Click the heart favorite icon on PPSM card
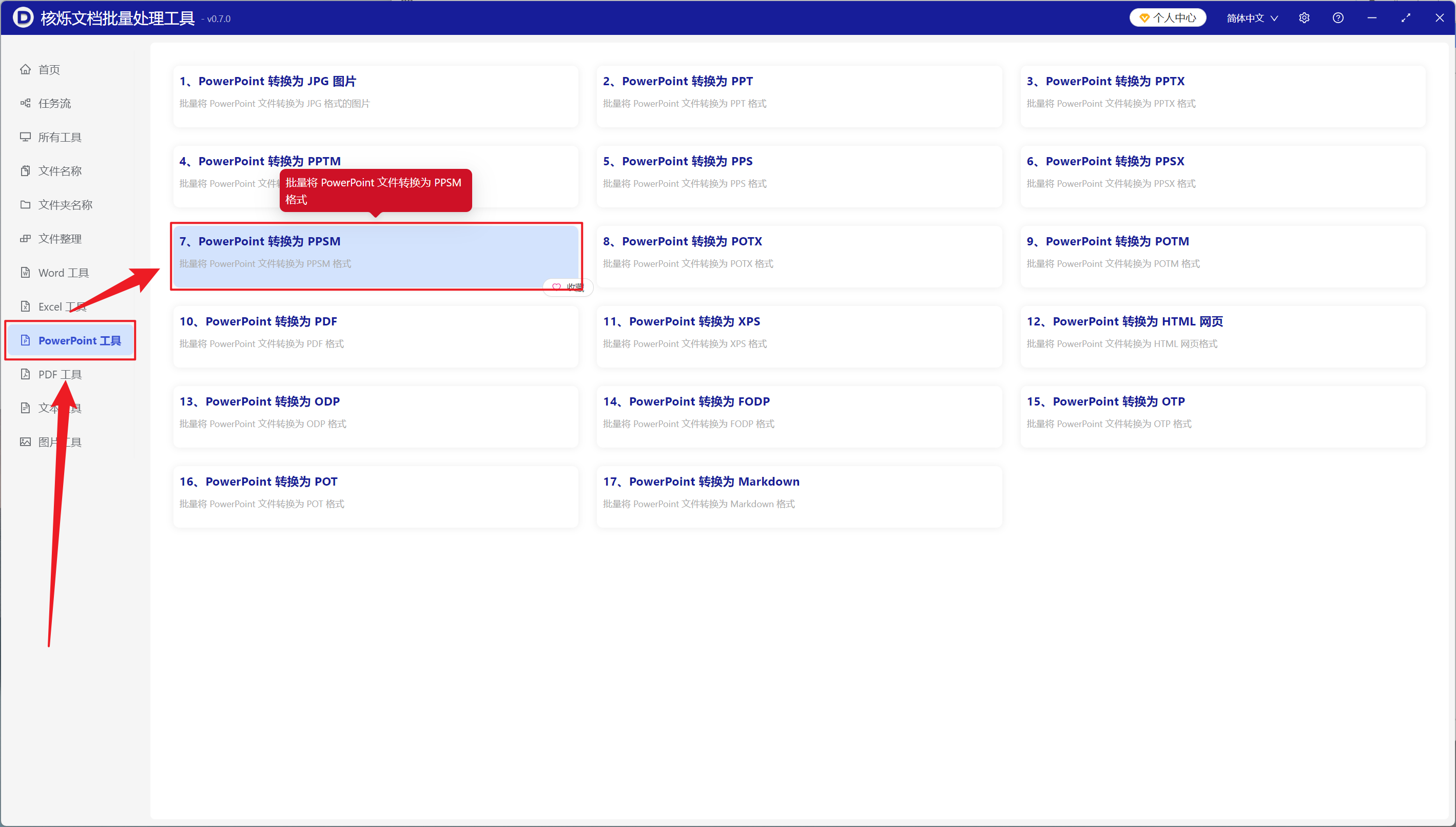Screen dimensions: 1456x827 (556, 287)
